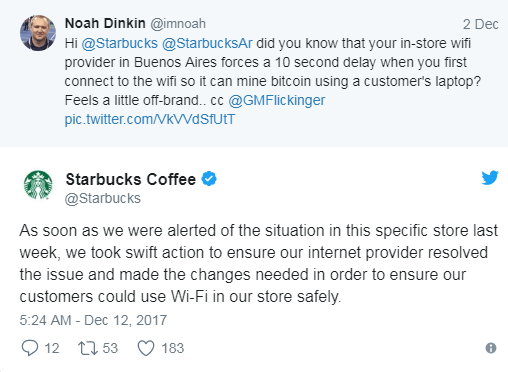Open the pic.twitter.com/VkVVdSfUtT link
The width and height of the screenshot is (508, 372).
tap(150, 119)
